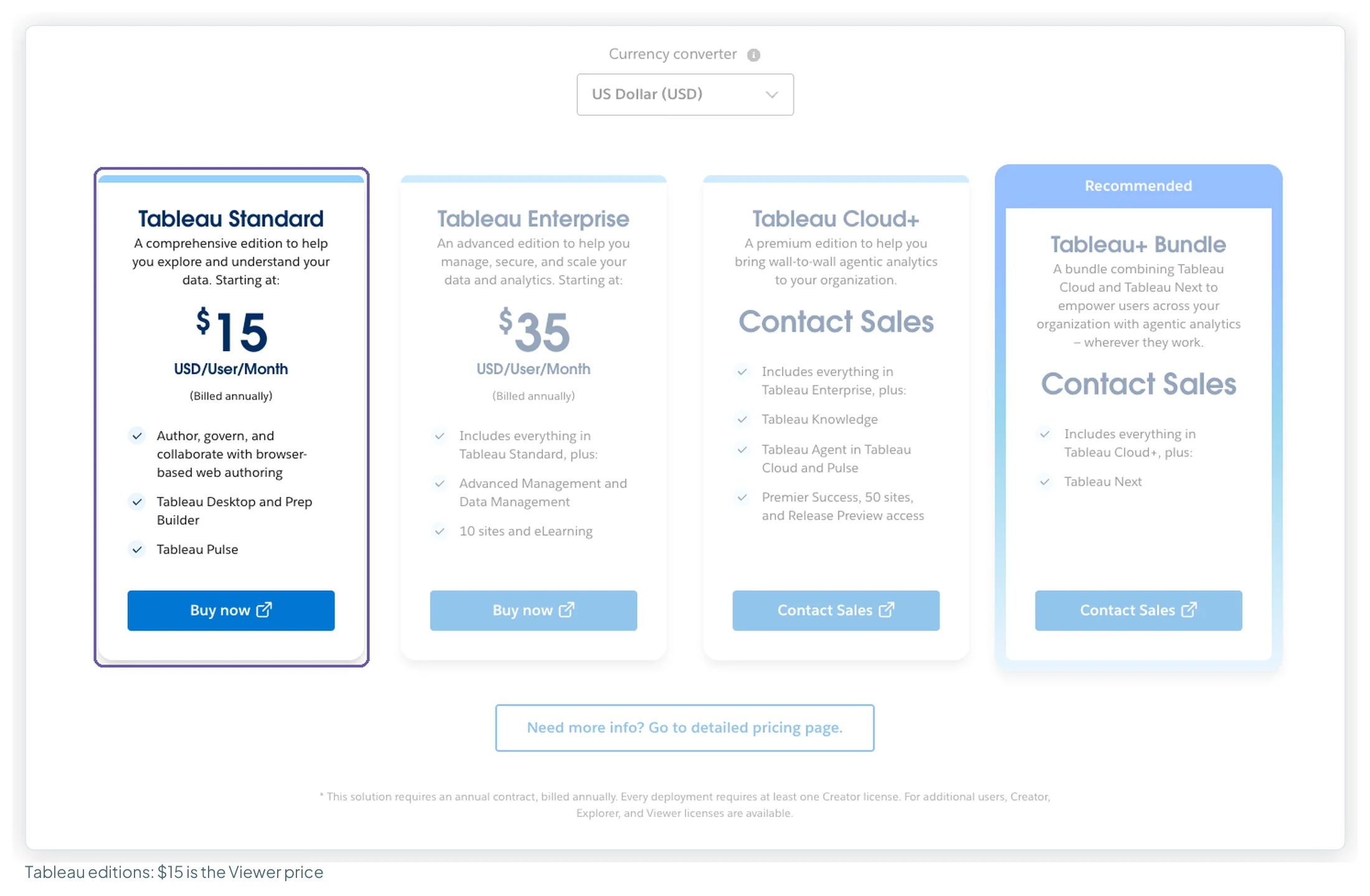The image size is (1370, 896).
Task: Click the Tableau Knowledge feature text
Action: (x=820, y=419)
